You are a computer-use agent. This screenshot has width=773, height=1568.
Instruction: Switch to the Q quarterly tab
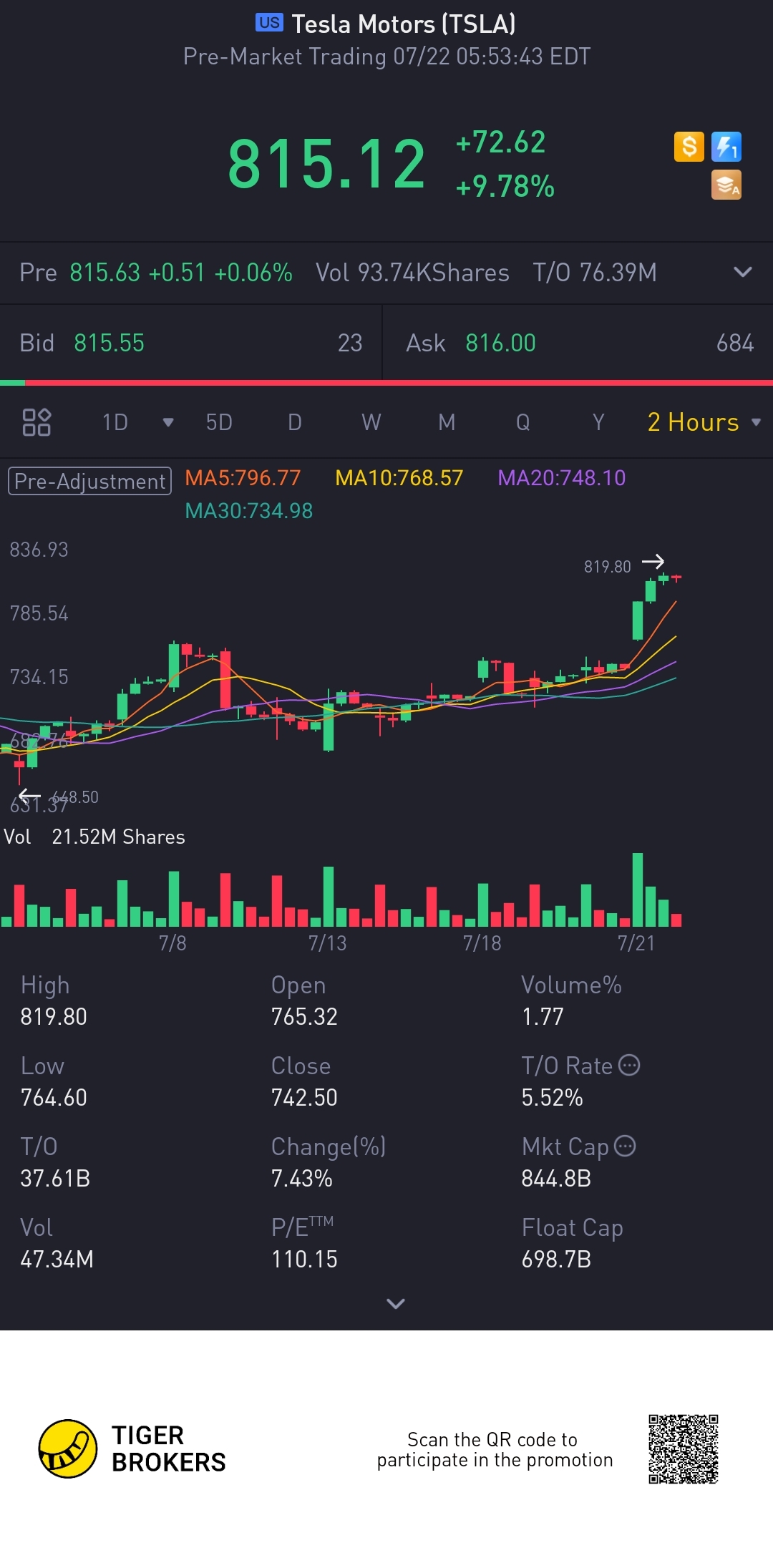pos(523,422)
